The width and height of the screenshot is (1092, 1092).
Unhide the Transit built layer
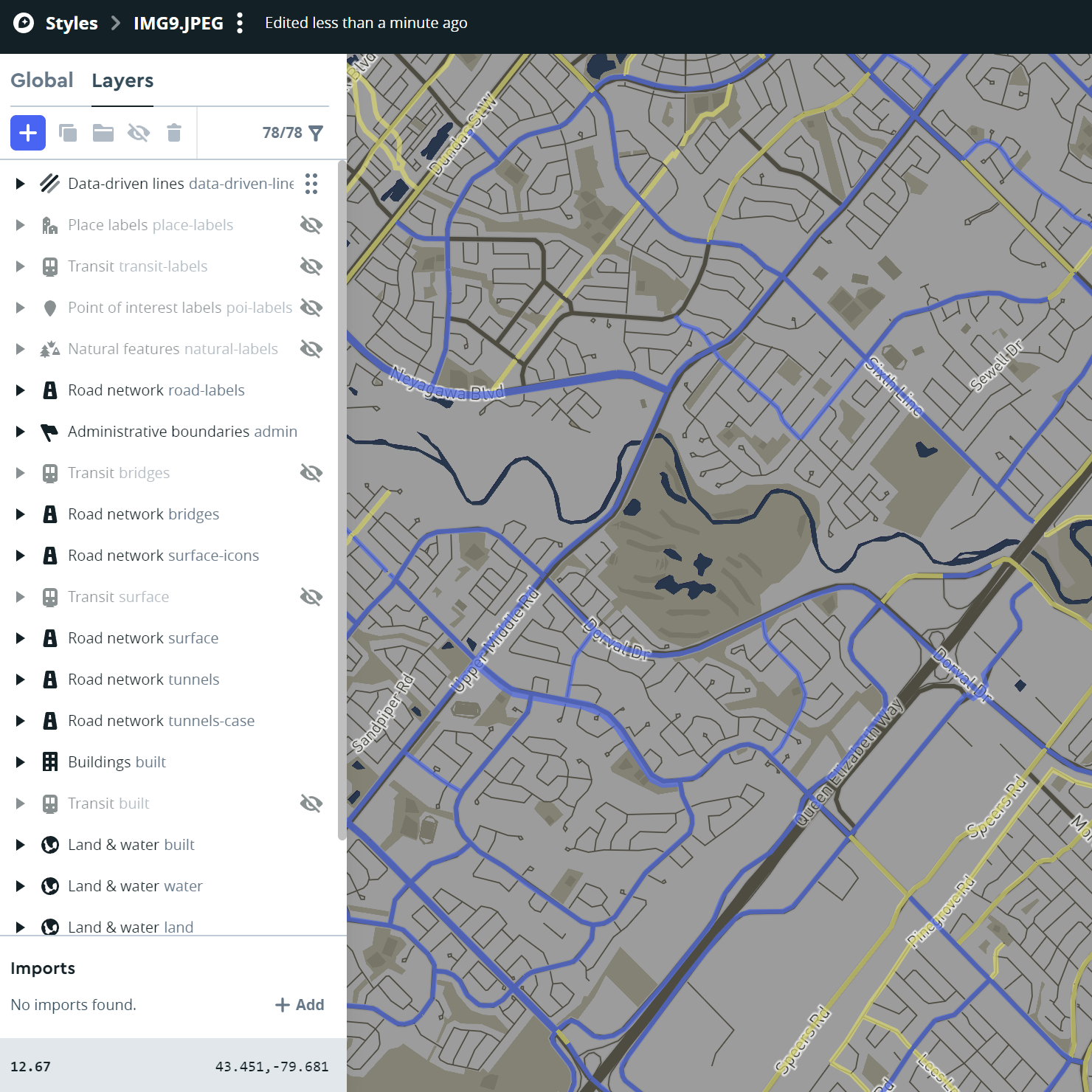point(311,804)
